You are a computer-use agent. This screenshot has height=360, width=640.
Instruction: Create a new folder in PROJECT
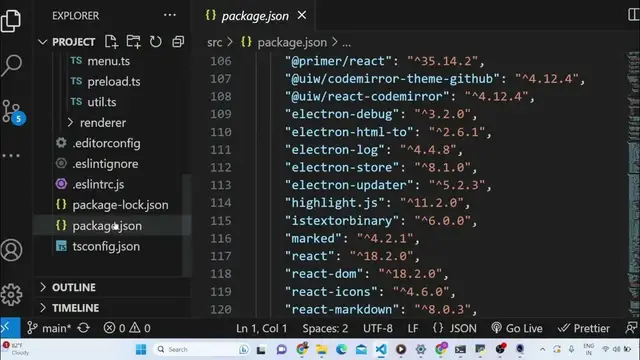pos(133,42)
